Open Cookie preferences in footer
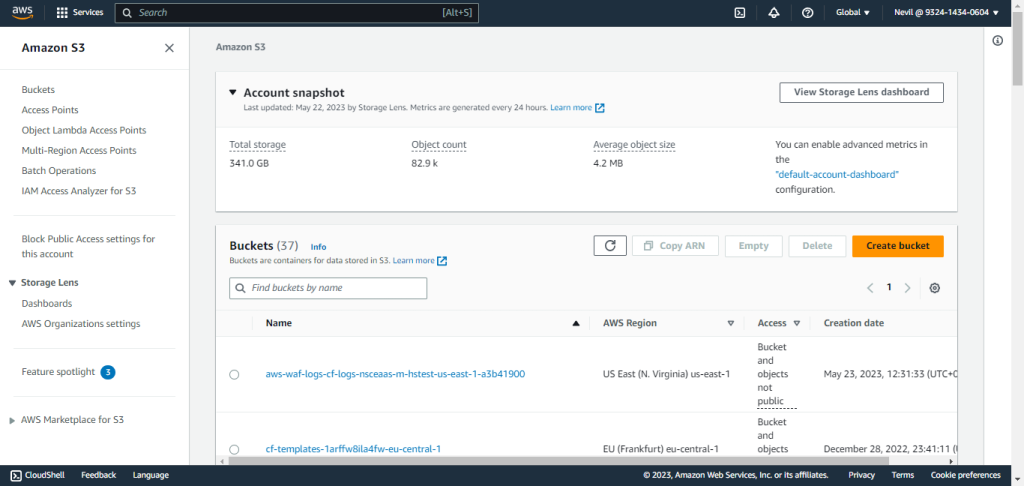The height and width of the screenshot is (486, 1024). [x=965, y=475]
